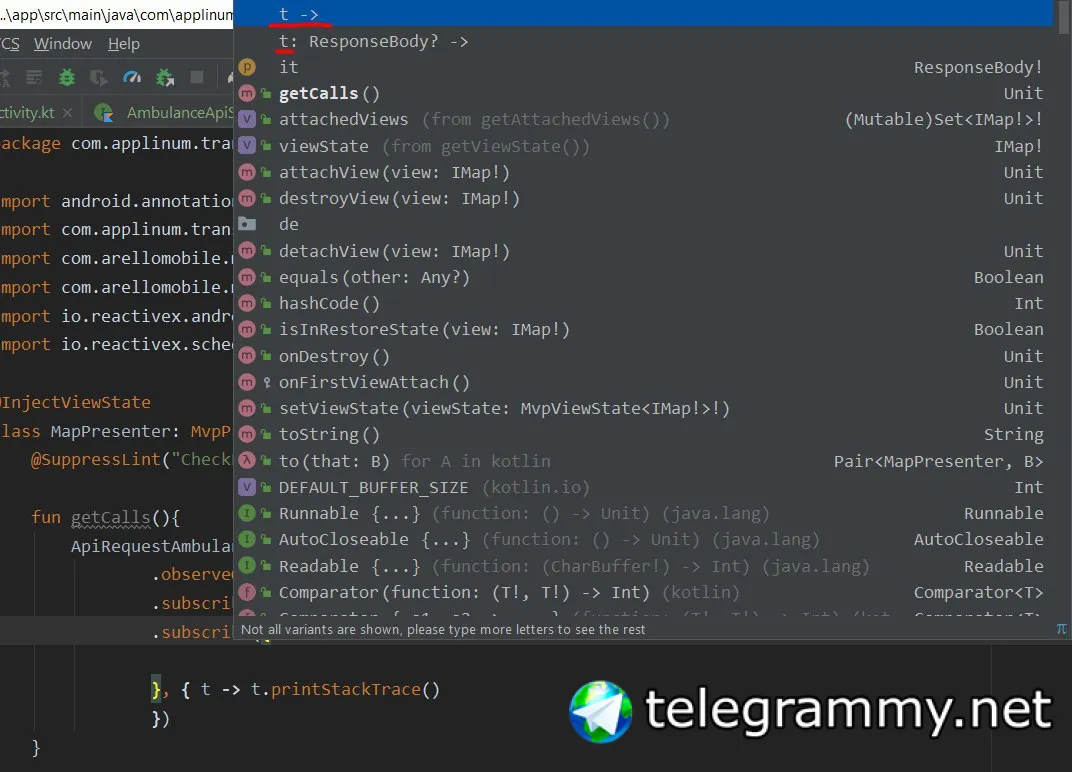1072x772 pixels.
Task: Select the 'de' folder suggestion
Action: point(643,224)
